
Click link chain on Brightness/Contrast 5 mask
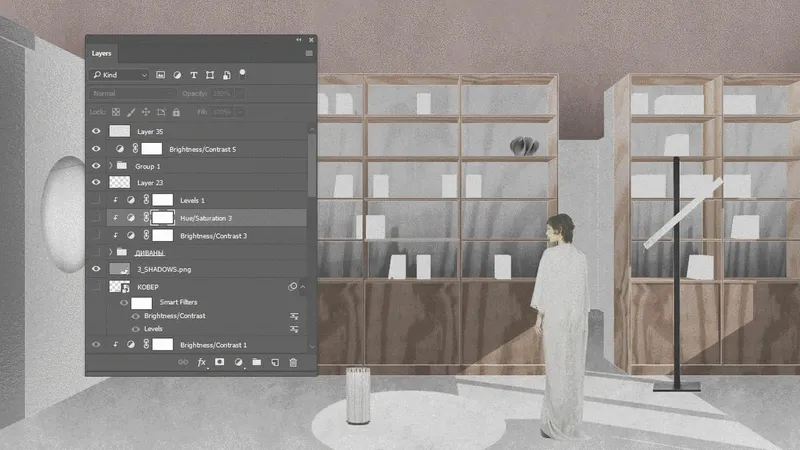(x=135, y=148)
